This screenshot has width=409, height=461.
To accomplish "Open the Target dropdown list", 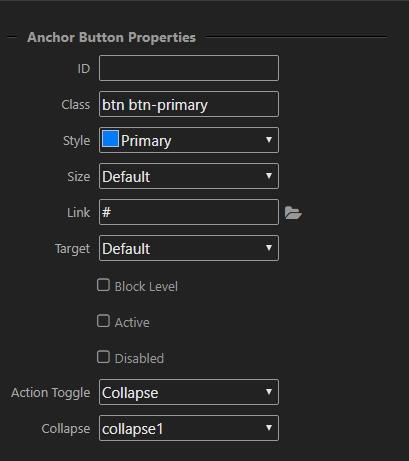I will (189, 248).
